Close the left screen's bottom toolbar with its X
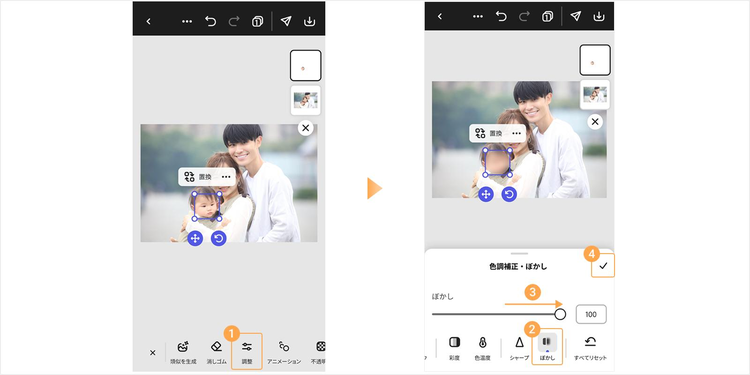This screenshot has width=750, height=375. coord(153,353)
